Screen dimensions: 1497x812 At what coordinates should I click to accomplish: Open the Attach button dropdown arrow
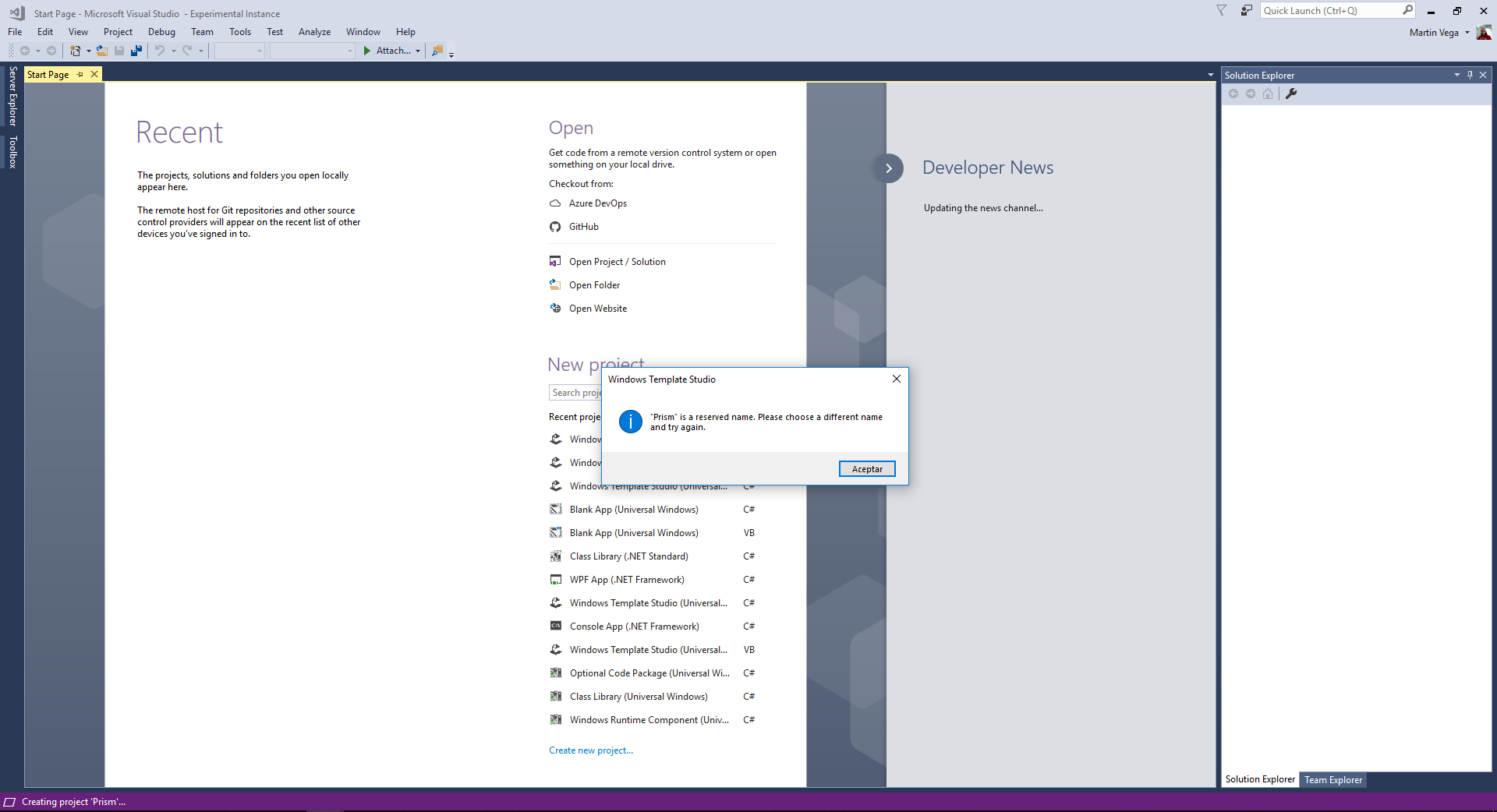point(418,51)
